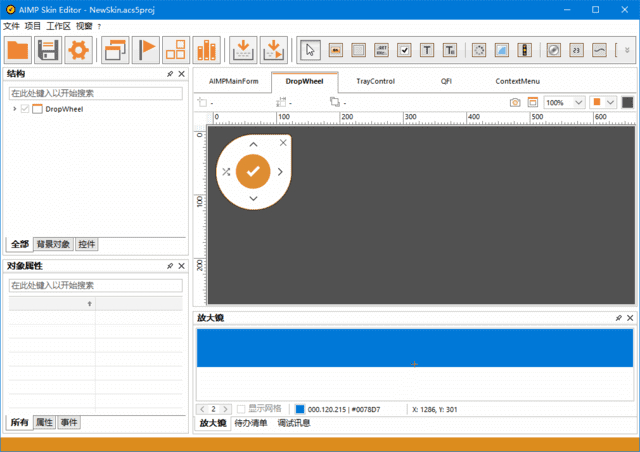Click the save floppy disk icon
The width and height of the screenshot is (640, 452).
click(x=48, y=49)
